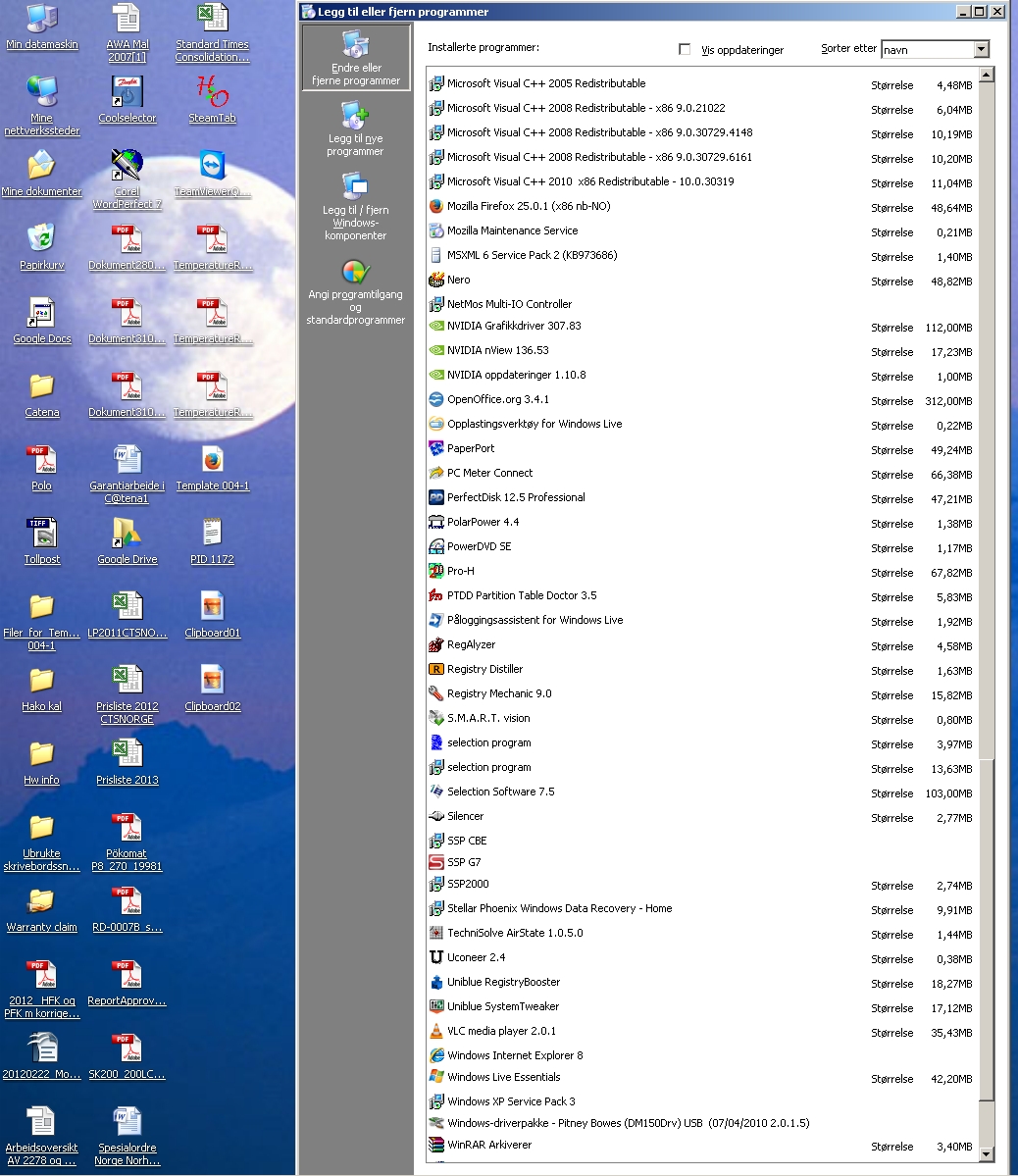Select 'S.M.A.R.T. vision' entry
1018x1176 pixels.
[702, 719]
